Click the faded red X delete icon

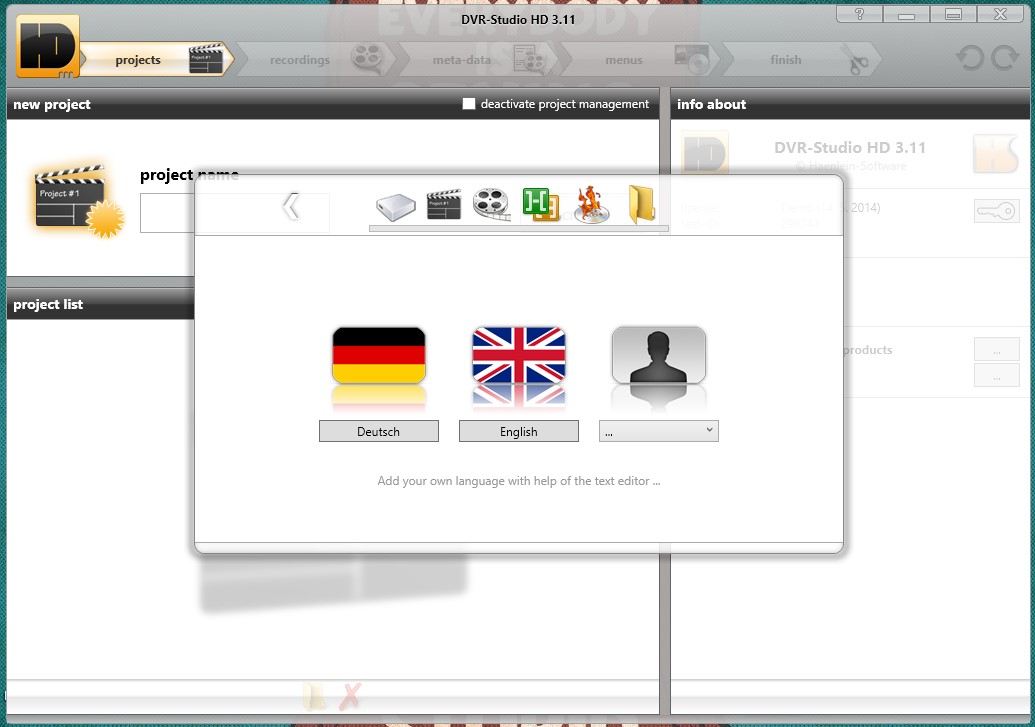[351, 697]
